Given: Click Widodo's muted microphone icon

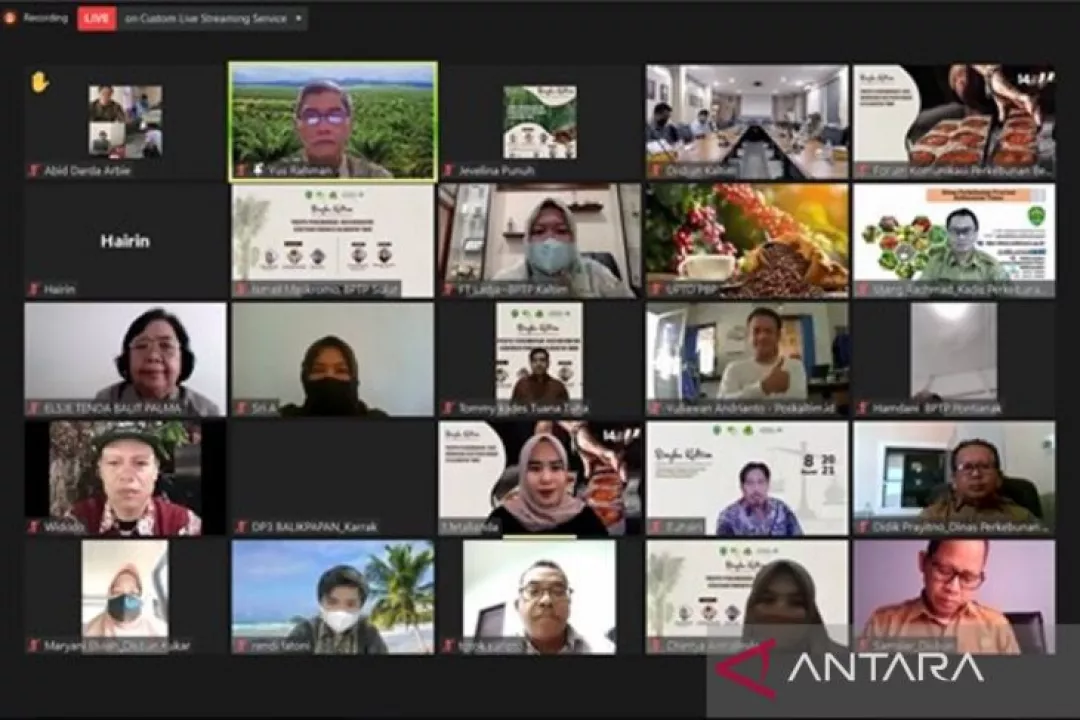Looking at the screenshot, I should click(x=33, y=527).
